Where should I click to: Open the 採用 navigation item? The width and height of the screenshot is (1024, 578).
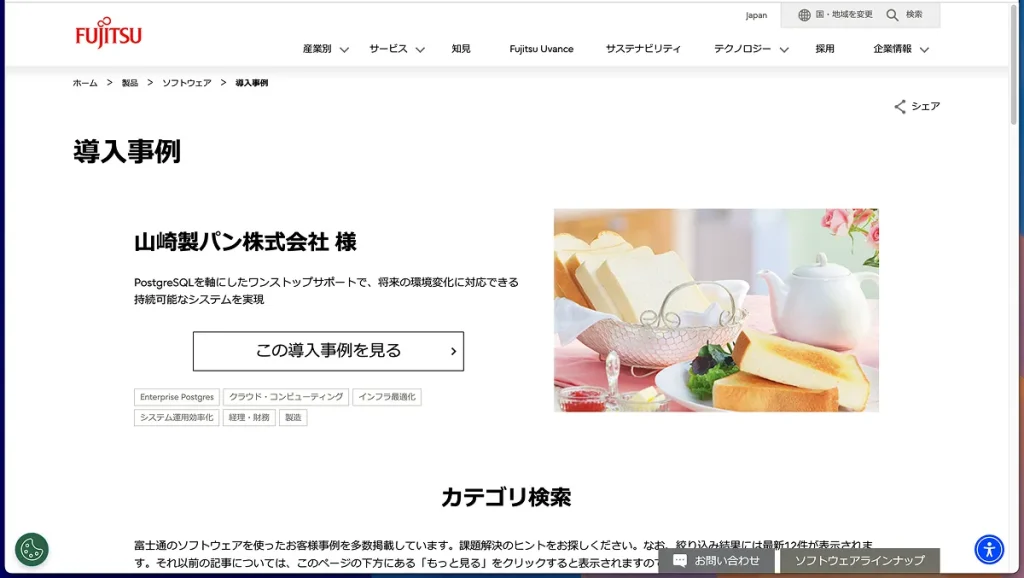(825, 49)
